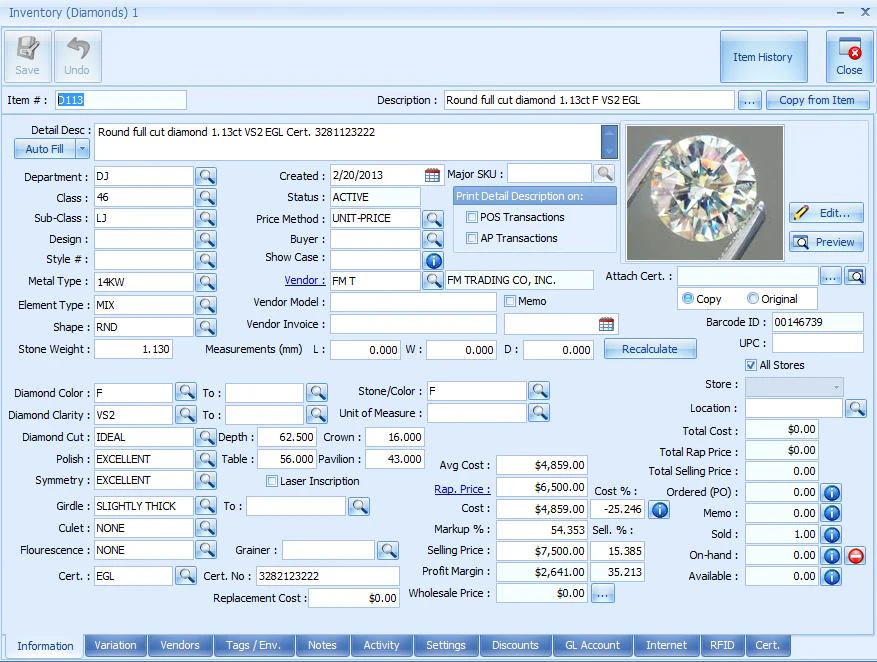Enable the POS Transactions checkbox
877x662 pixels.
tap(473, 217)
